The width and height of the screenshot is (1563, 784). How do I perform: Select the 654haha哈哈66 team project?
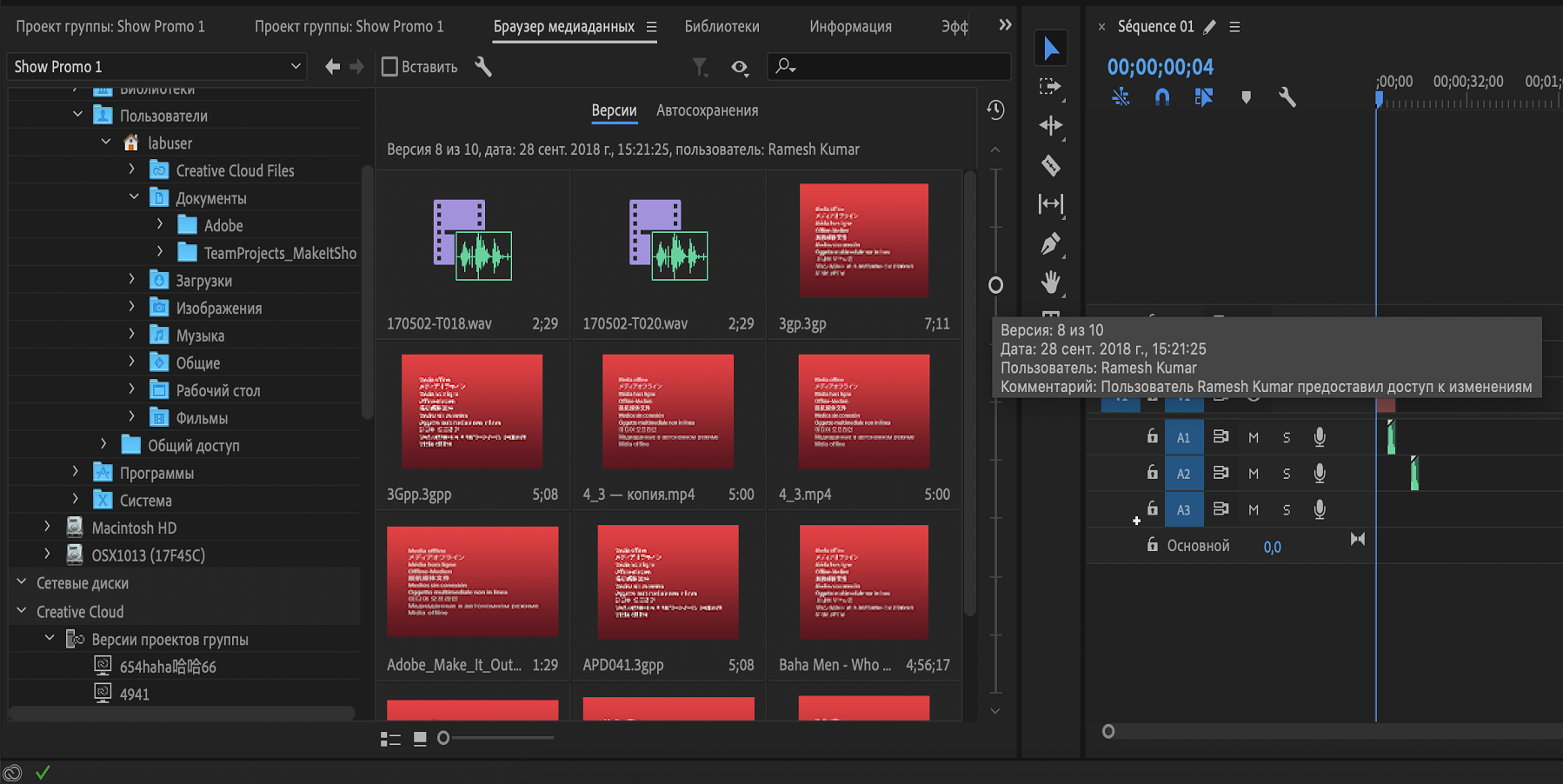pos(168,667)
